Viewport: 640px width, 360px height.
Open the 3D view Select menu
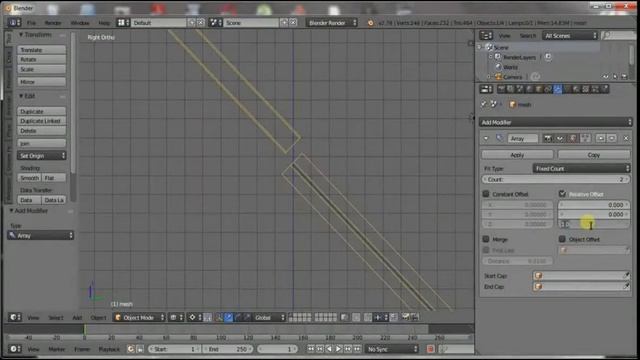pyautogui.click(x=56, y=317)
